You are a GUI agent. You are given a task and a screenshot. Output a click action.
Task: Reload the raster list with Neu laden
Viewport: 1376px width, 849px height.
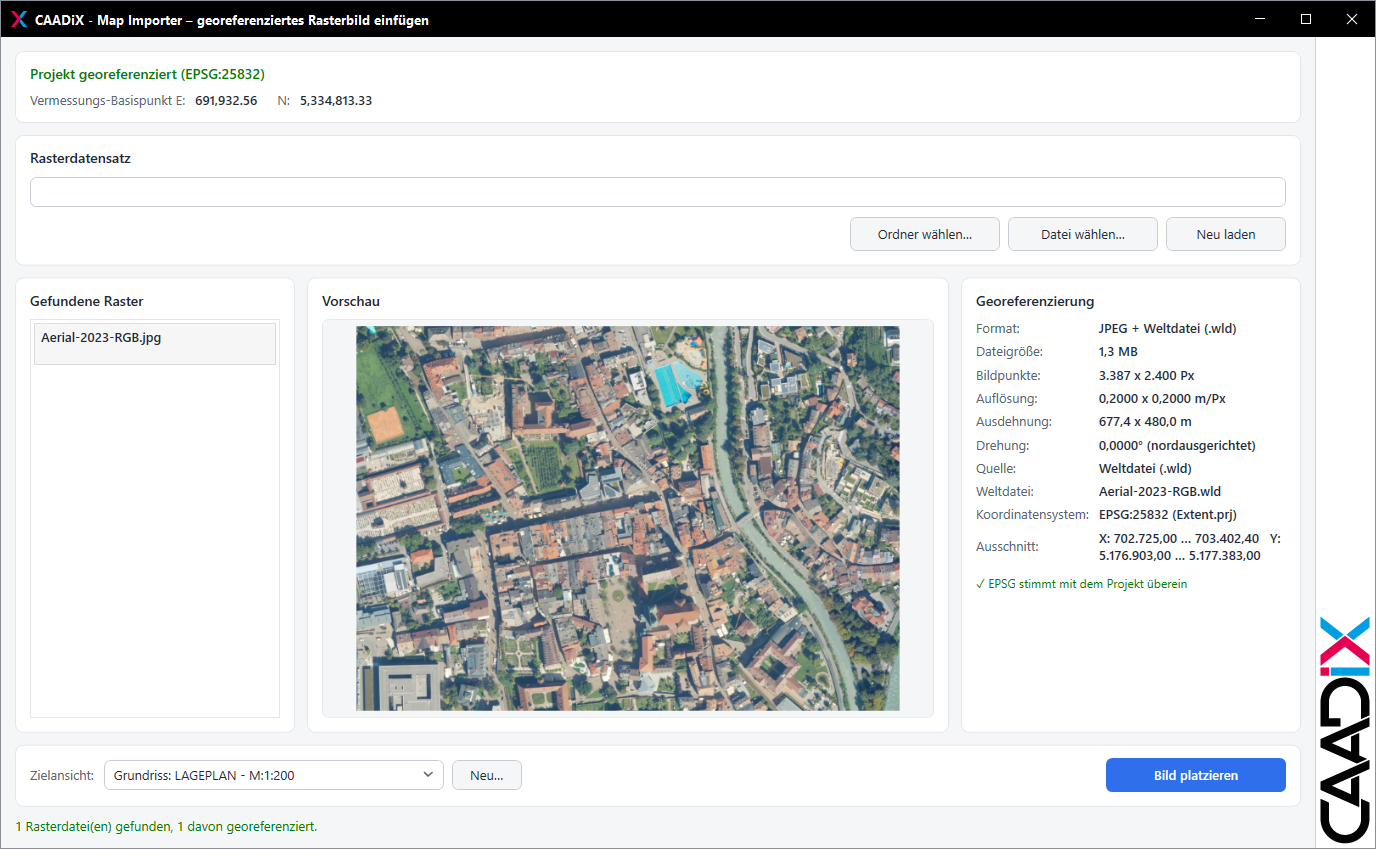(1225, 234)
